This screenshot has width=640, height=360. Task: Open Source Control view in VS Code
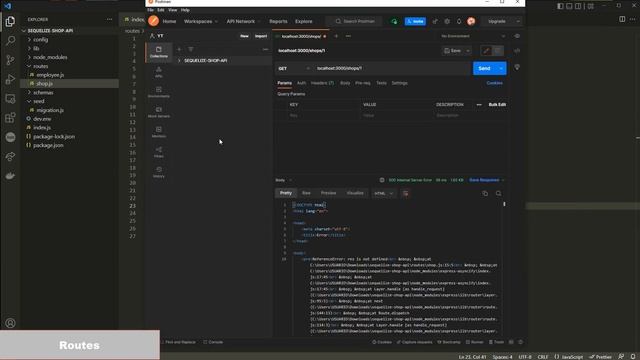pyautogui.click(x=10, y=60)
